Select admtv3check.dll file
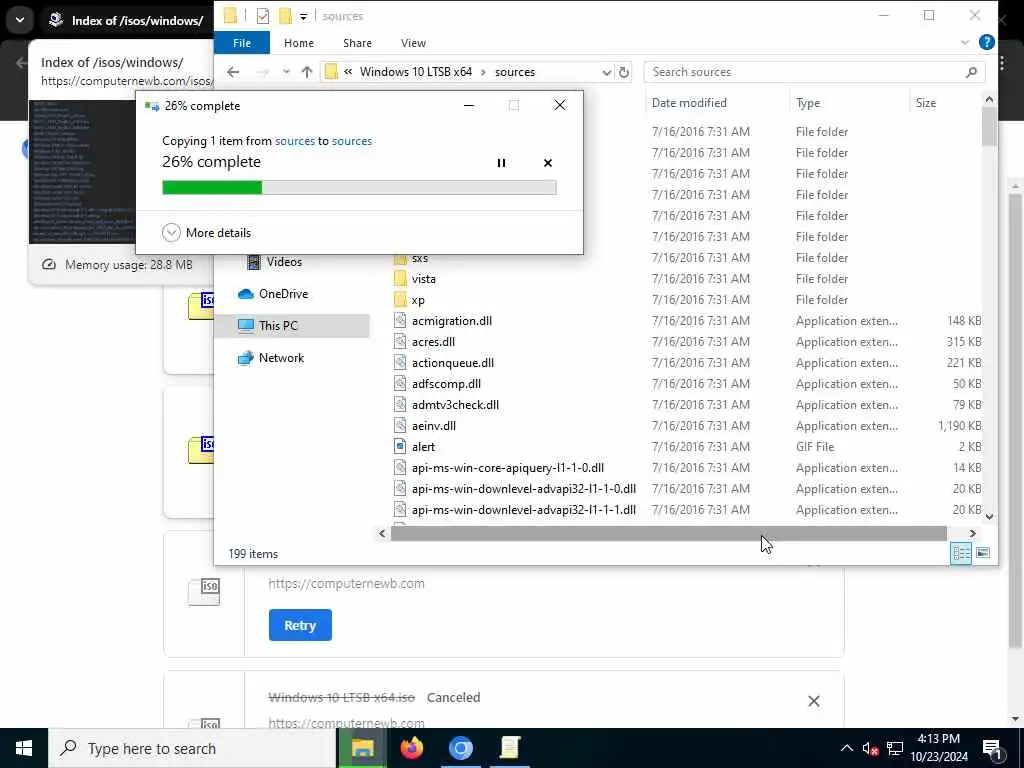Viewport: 1024px width, 768px height. (x=455, y=405)
